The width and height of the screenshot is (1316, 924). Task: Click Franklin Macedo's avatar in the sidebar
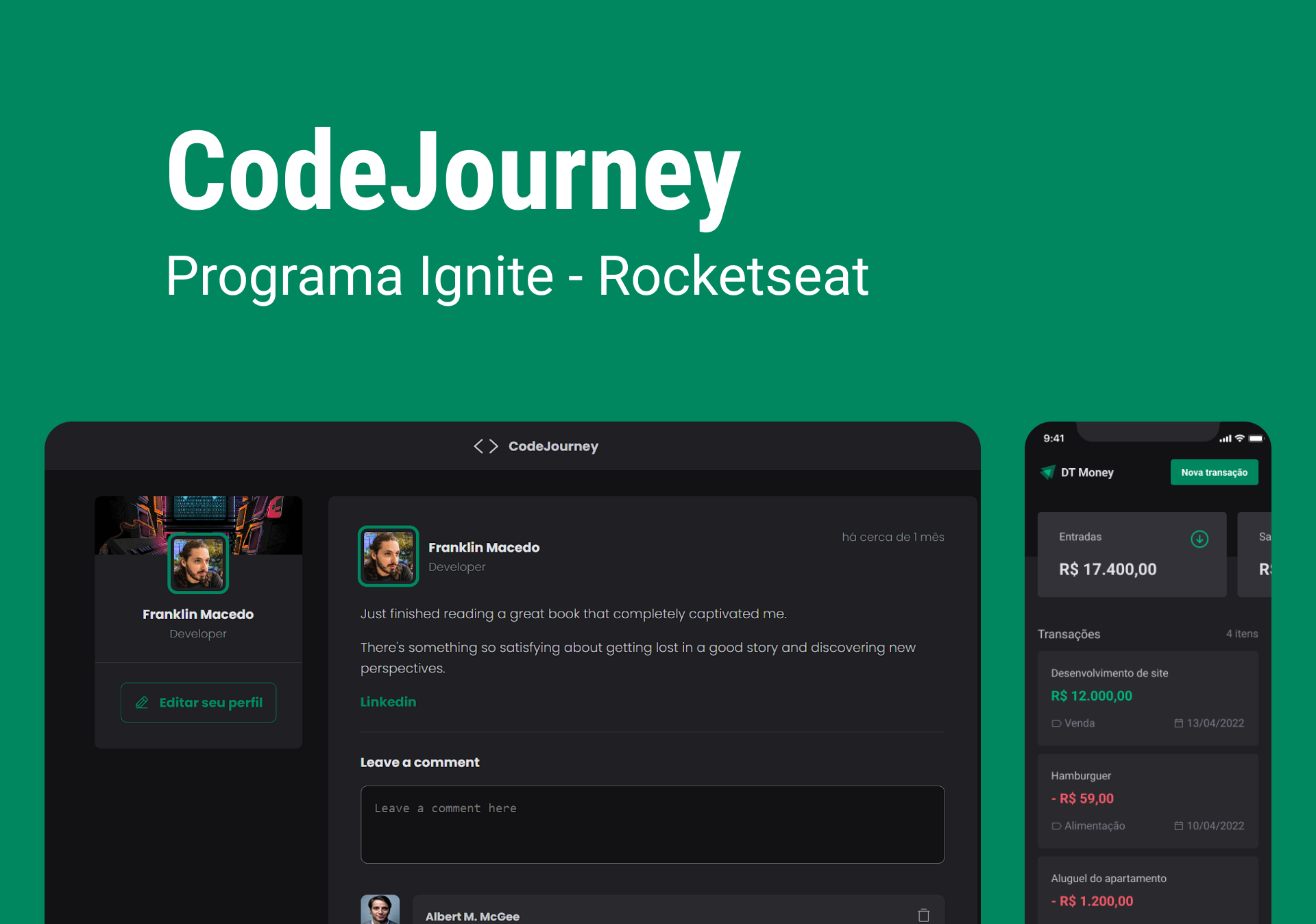coord(198,563)
